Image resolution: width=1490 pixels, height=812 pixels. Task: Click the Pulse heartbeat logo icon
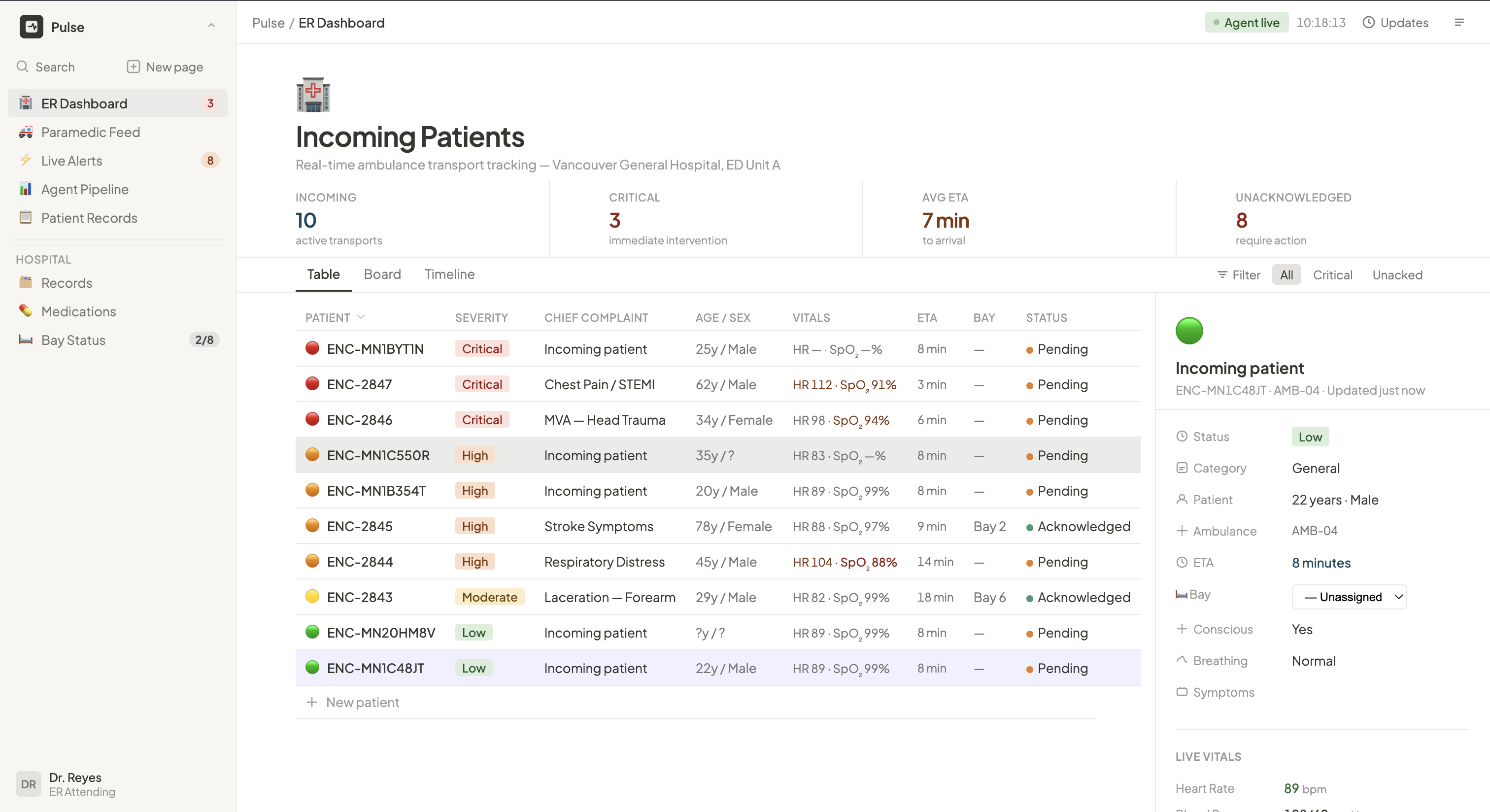pyautogui.click(x=31, y=27)
